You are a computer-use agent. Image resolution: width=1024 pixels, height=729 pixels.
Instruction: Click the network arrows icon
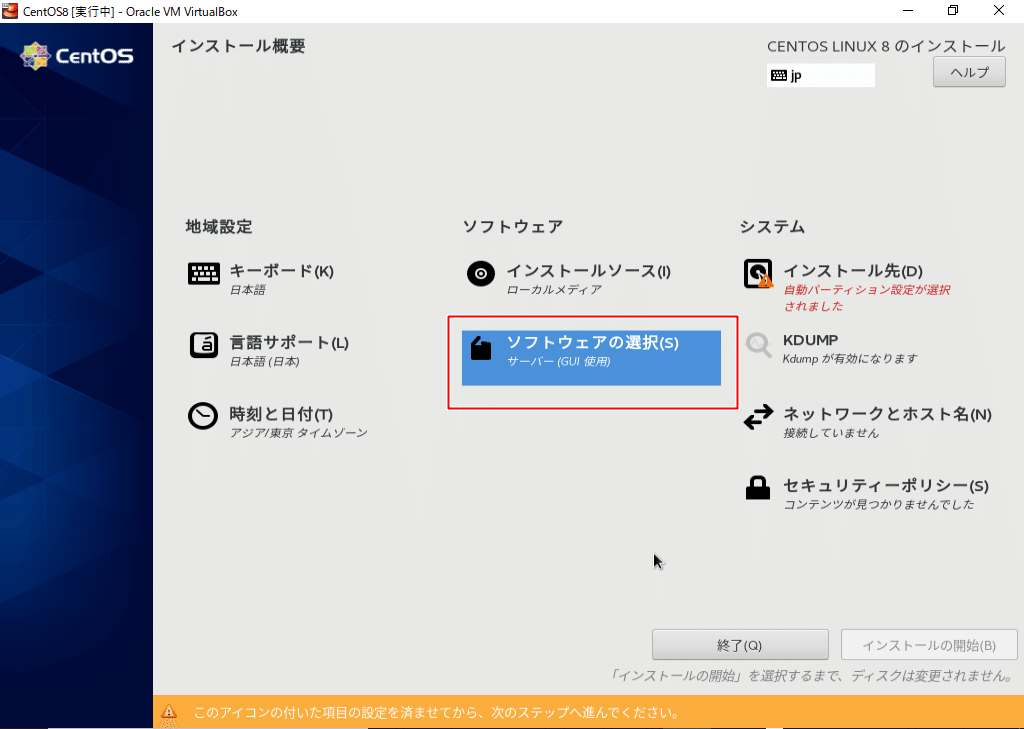coord(758,417)
